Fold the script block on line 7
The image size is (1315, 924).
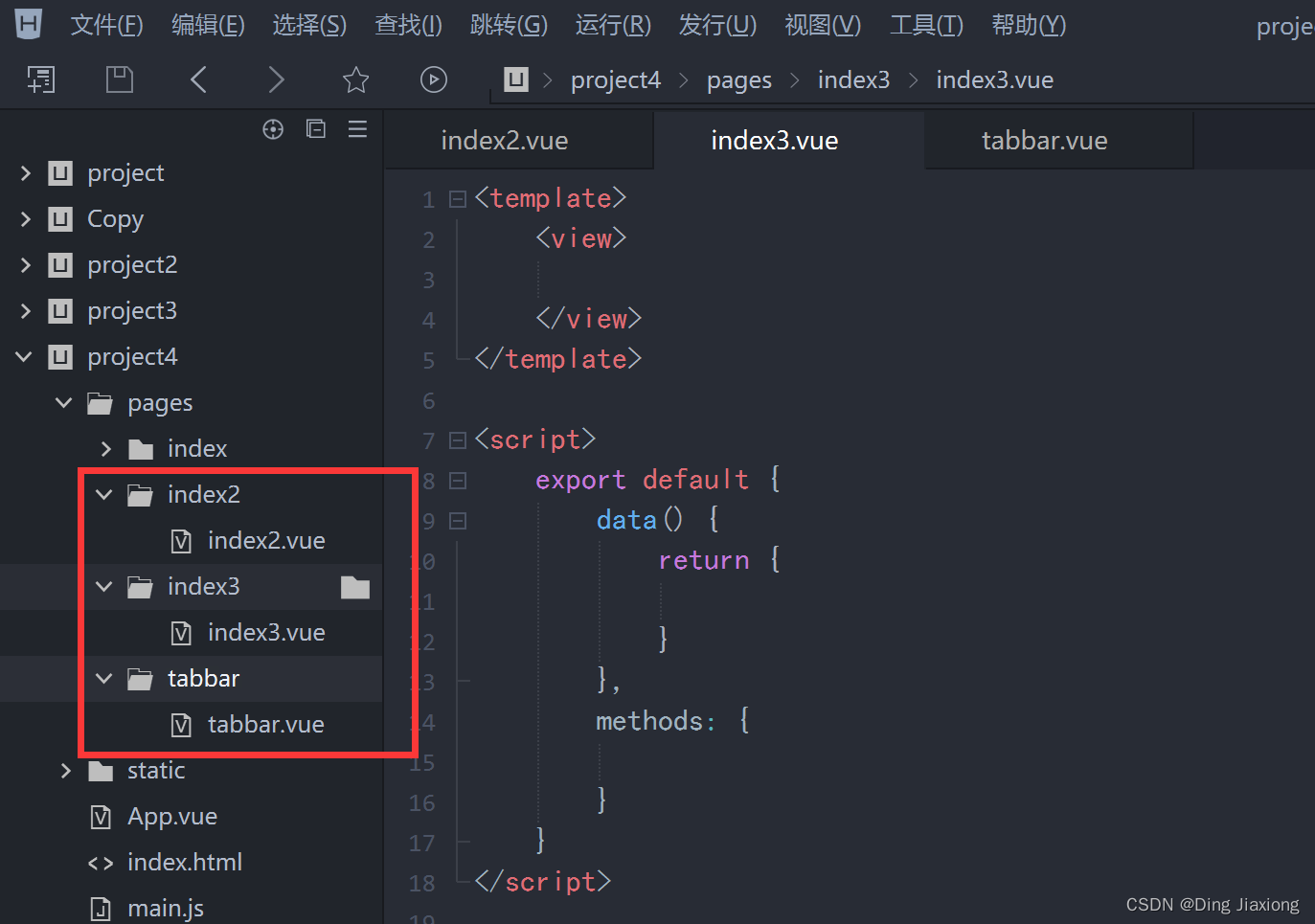(x=458, y=440)
